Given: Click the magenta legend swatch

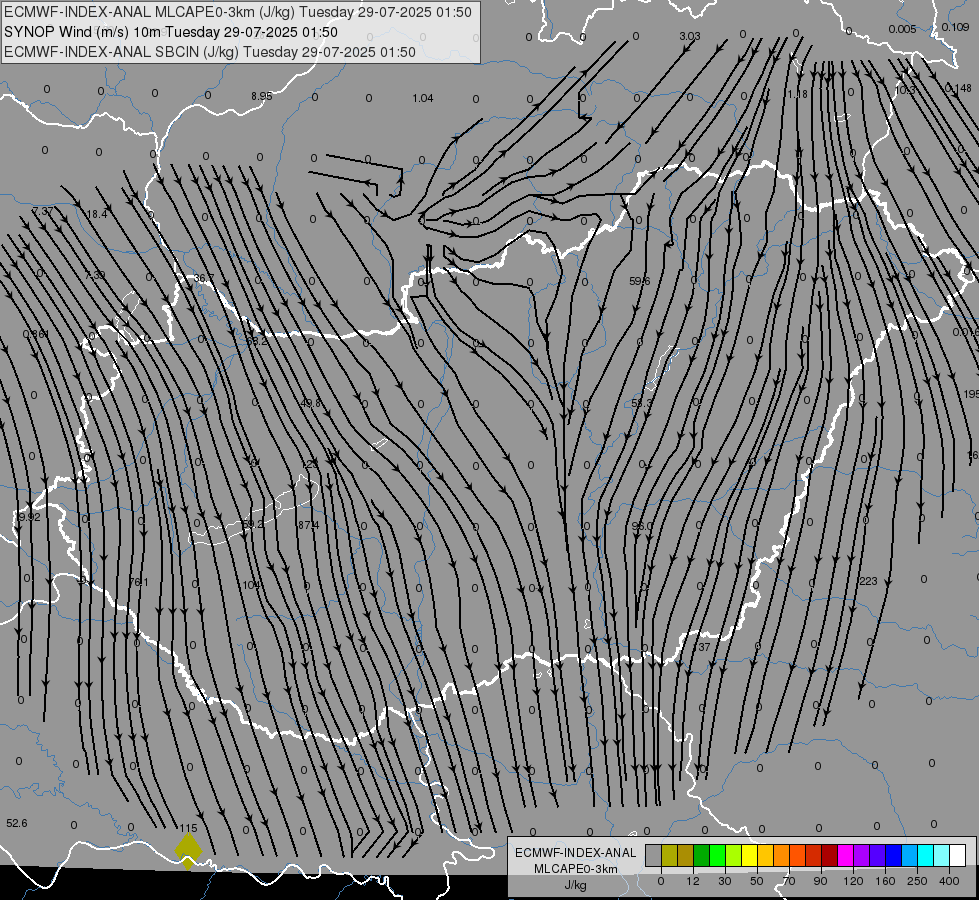Looking at the screenshot, I should tap(846, 855).
